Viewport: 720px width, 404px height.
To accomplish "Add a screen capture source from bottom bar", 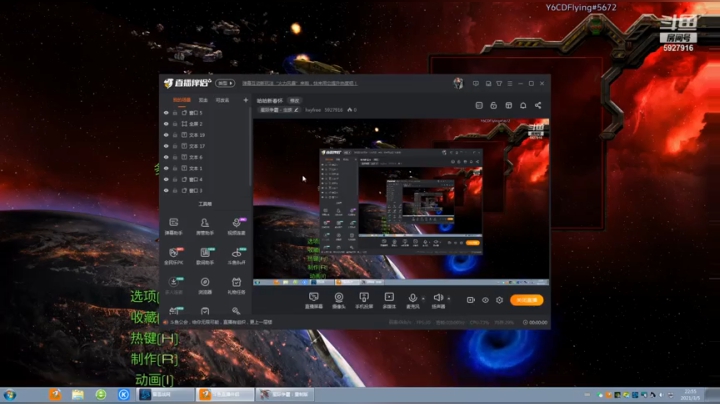I will click(x=314, y=300).
